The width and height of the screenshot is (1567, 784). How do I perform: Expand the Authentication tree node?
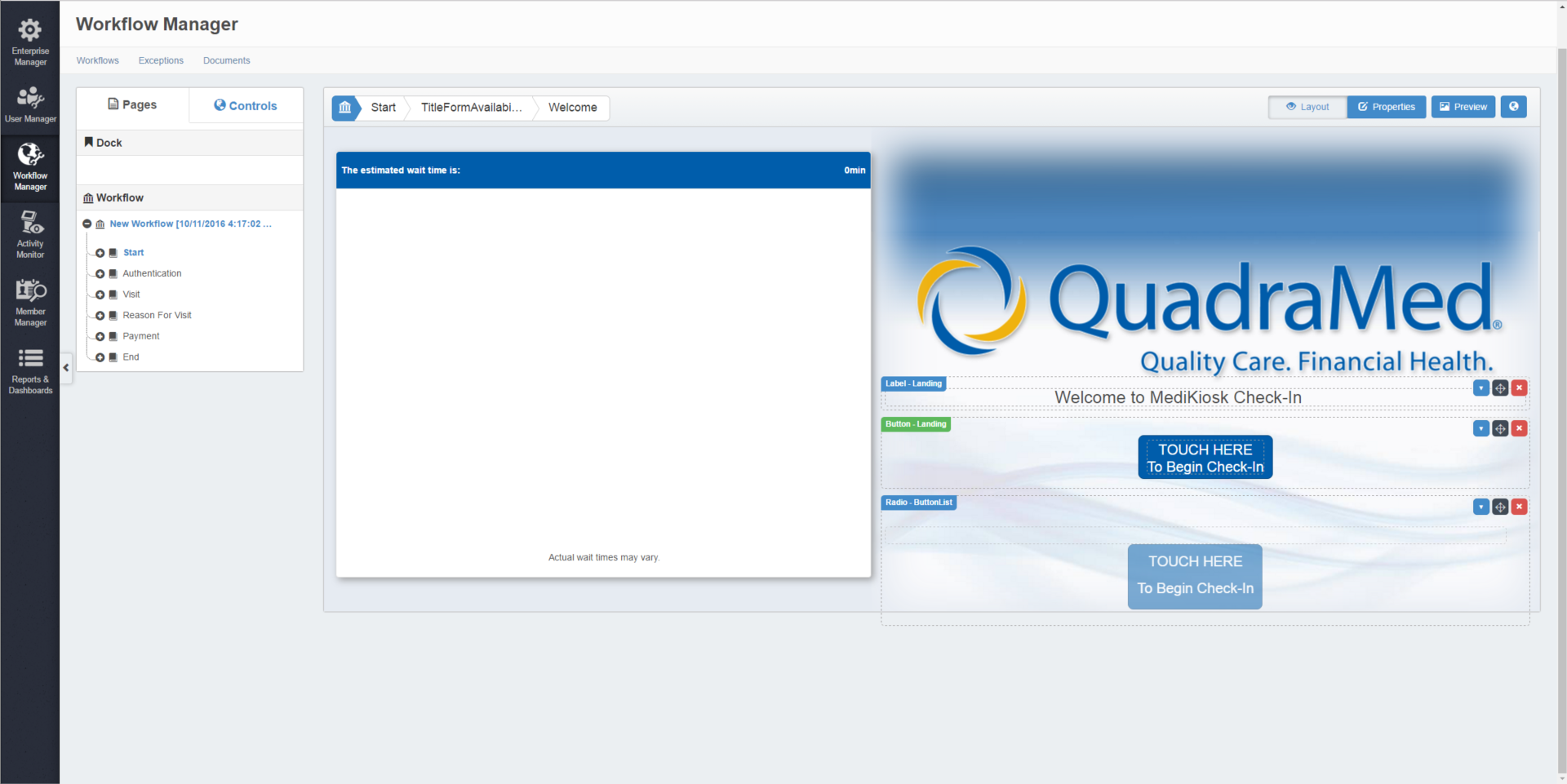(x=100, y=274)
